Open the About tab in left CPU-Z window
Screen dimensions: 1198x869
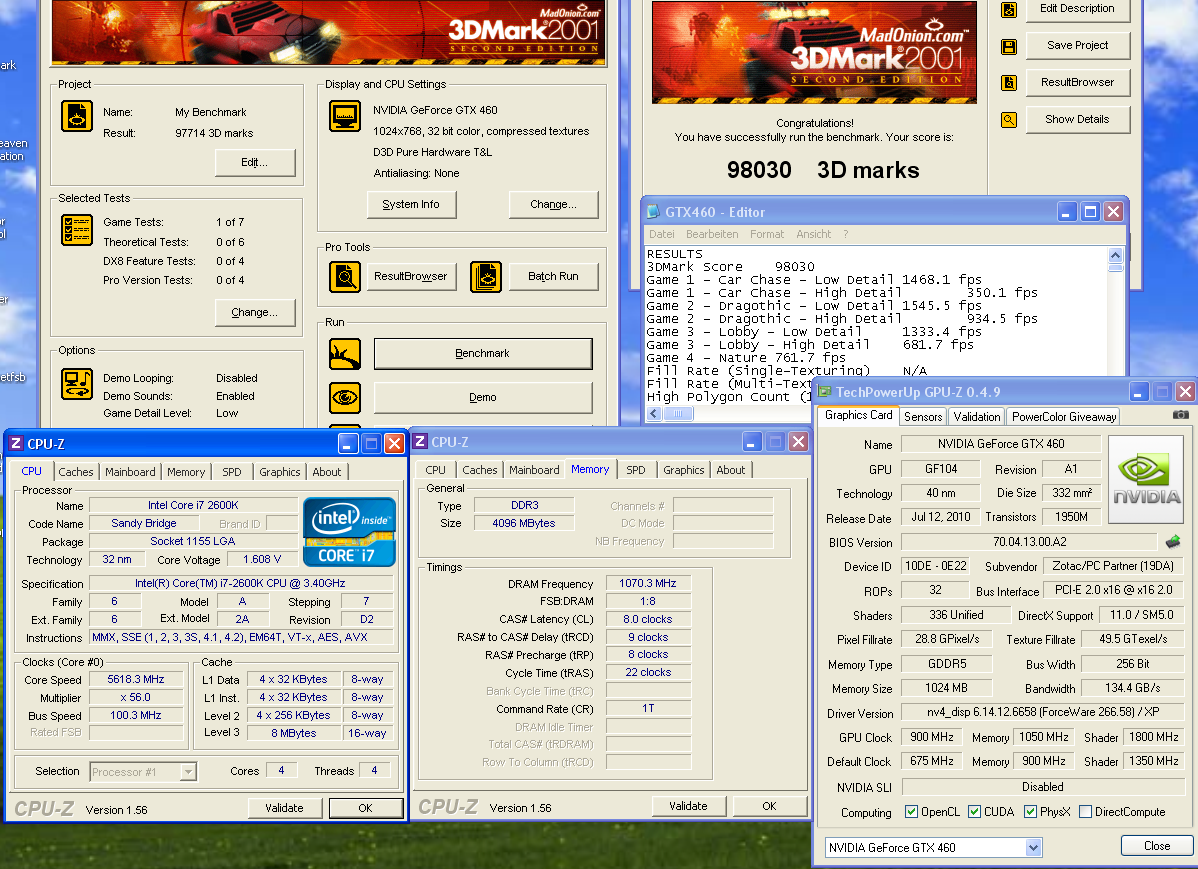[x=327, y=472]
